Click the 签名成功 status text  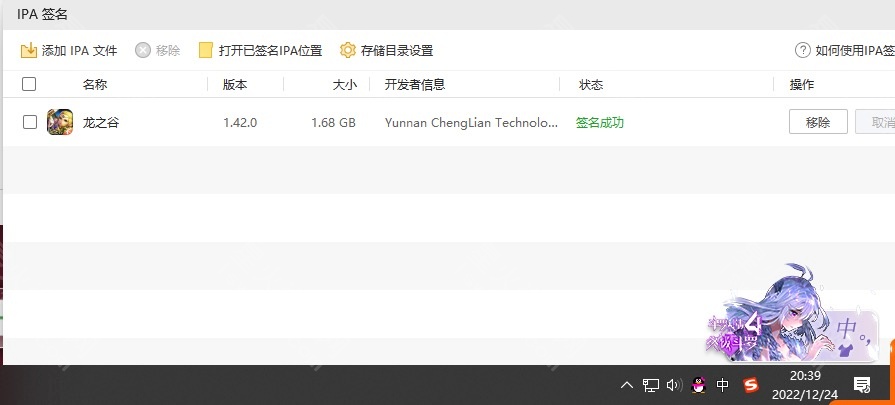click(x=600, y=123)
